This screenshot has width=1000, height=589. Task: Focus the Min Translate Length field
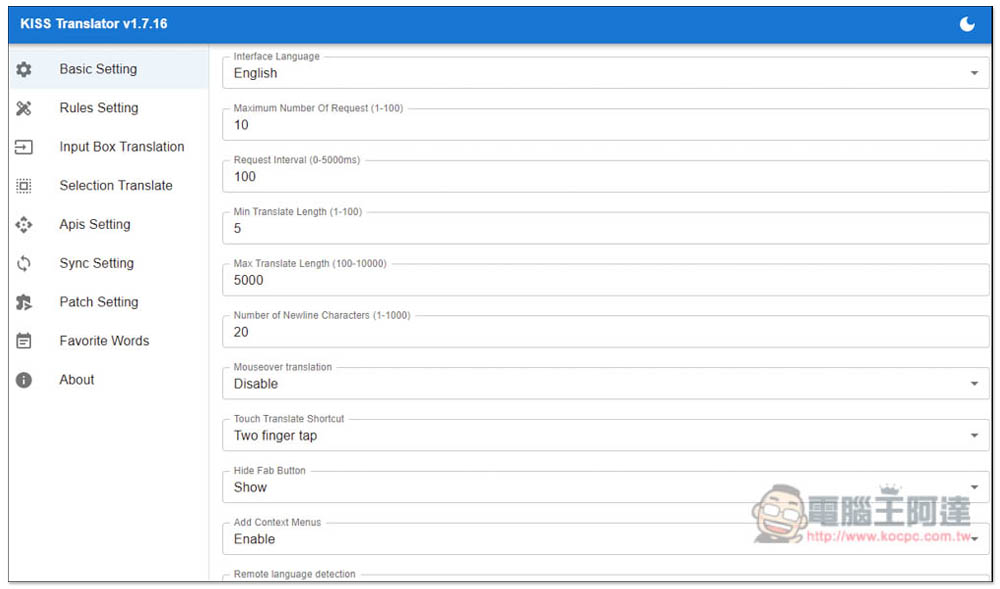click(605, 228)
